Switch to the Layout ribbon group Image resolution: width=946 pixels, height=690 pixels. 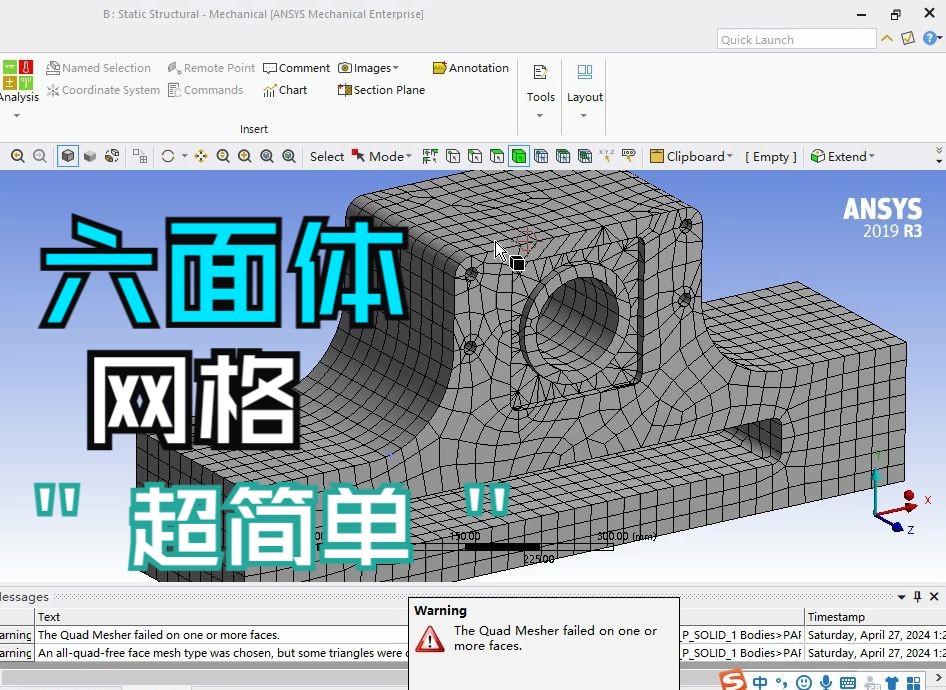584,85
